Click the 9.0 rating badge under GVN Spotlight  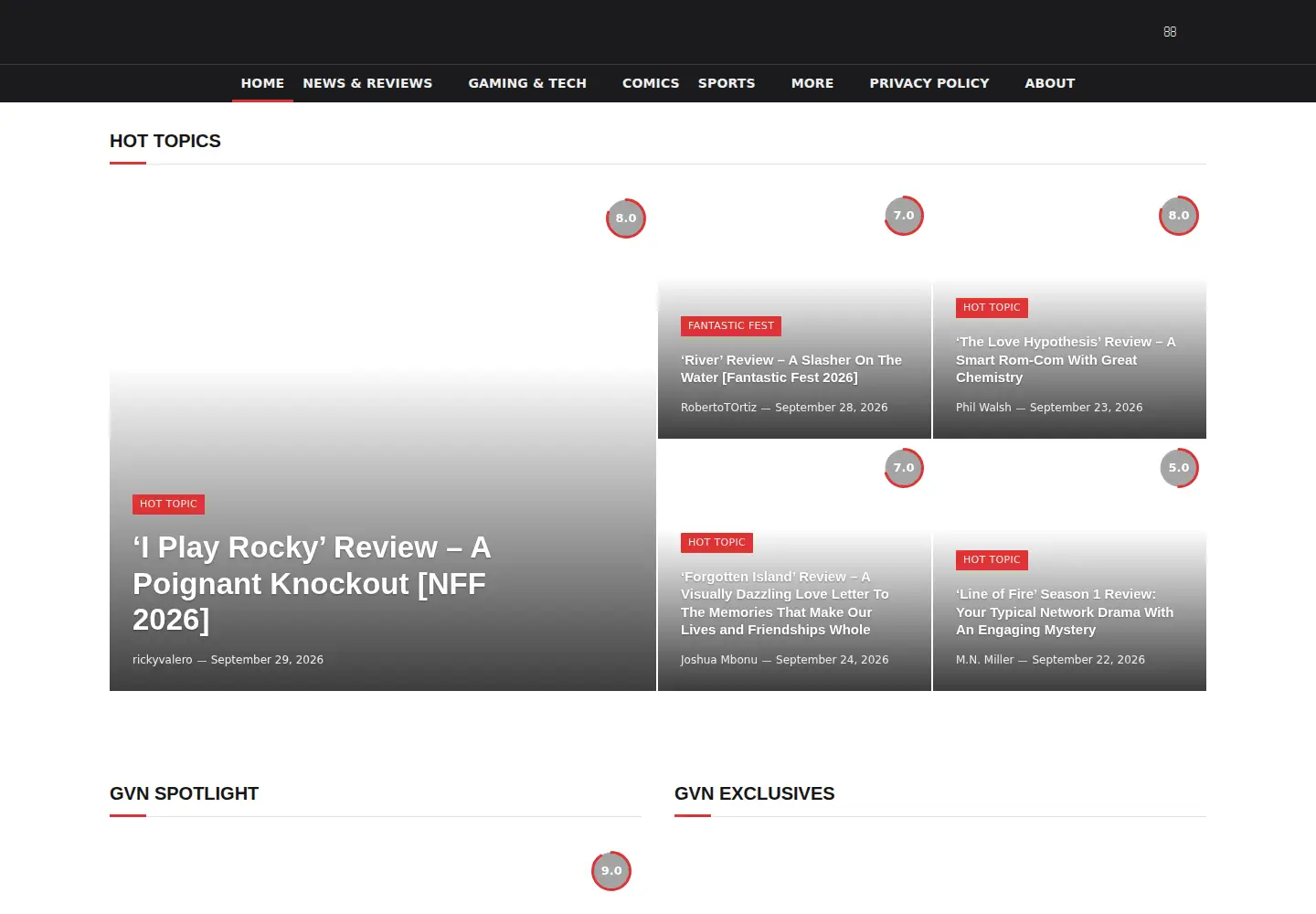[x=611, y=871]
